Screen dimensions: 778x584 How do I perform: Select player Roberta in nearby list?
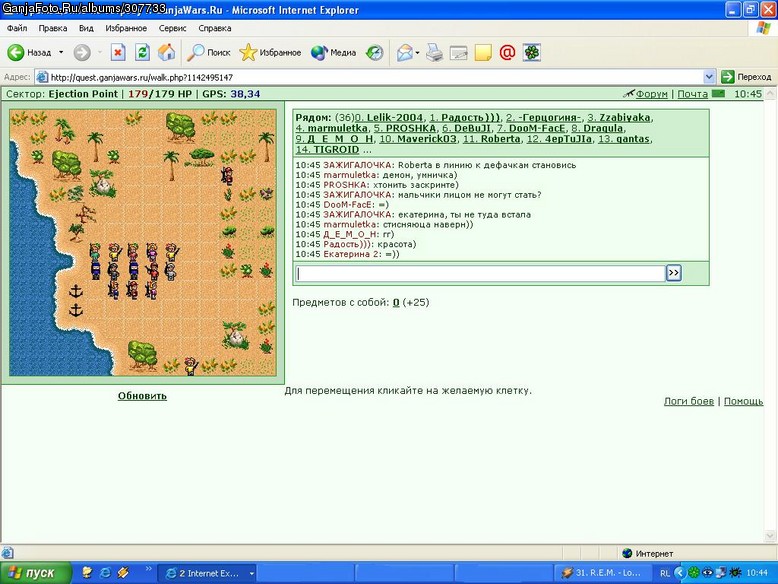491,139
